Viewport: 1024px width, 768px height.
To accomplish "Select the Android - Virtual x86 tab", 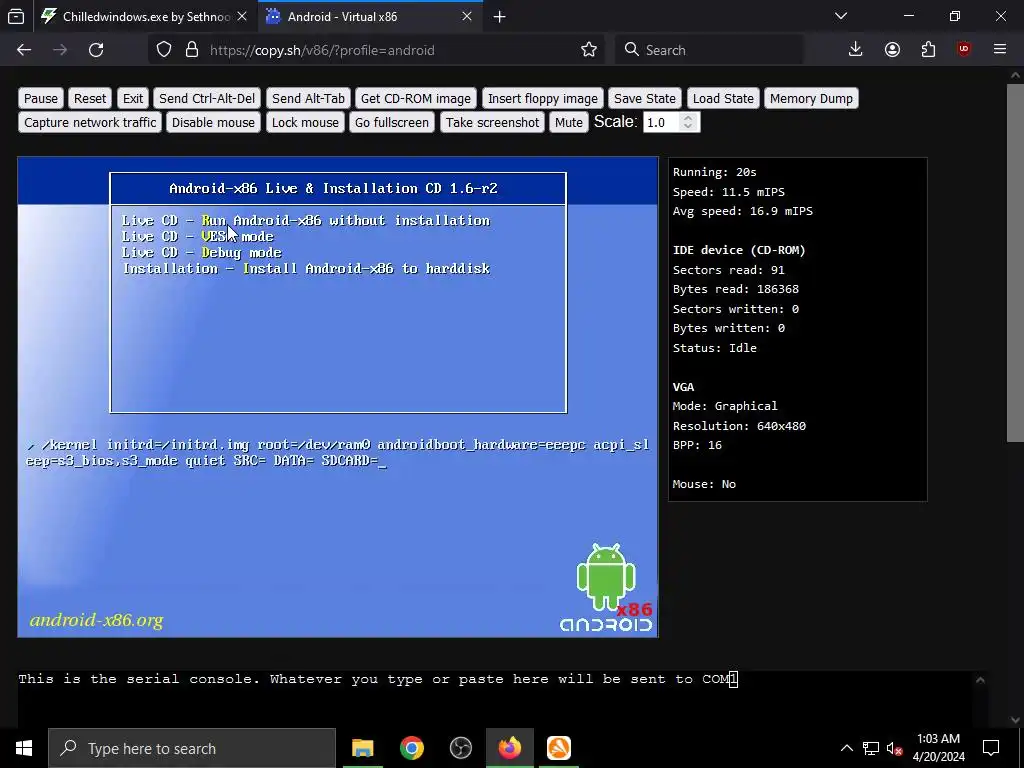I will pos(370,17).
